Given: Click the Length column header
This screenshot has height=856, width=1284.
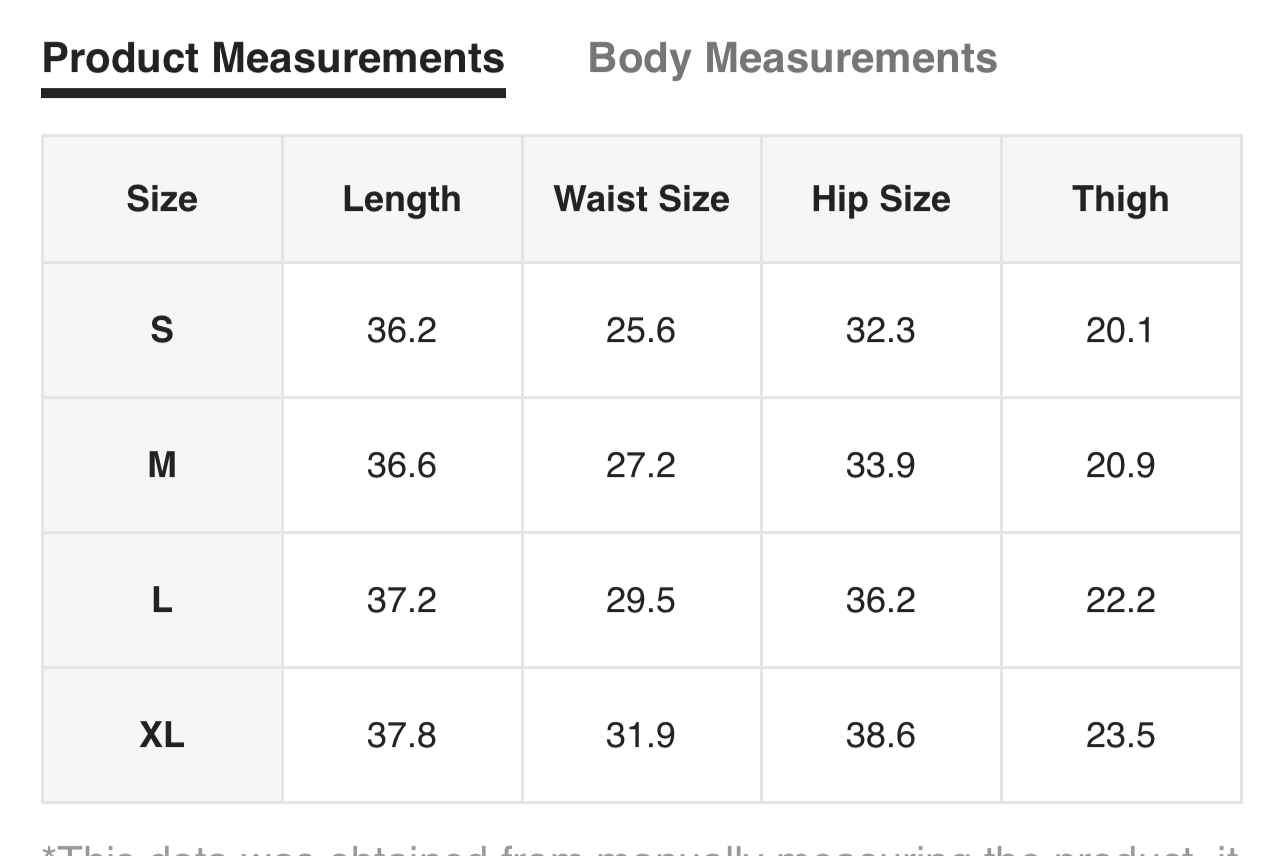Looking at the screenshot, I should coord(402,199).
